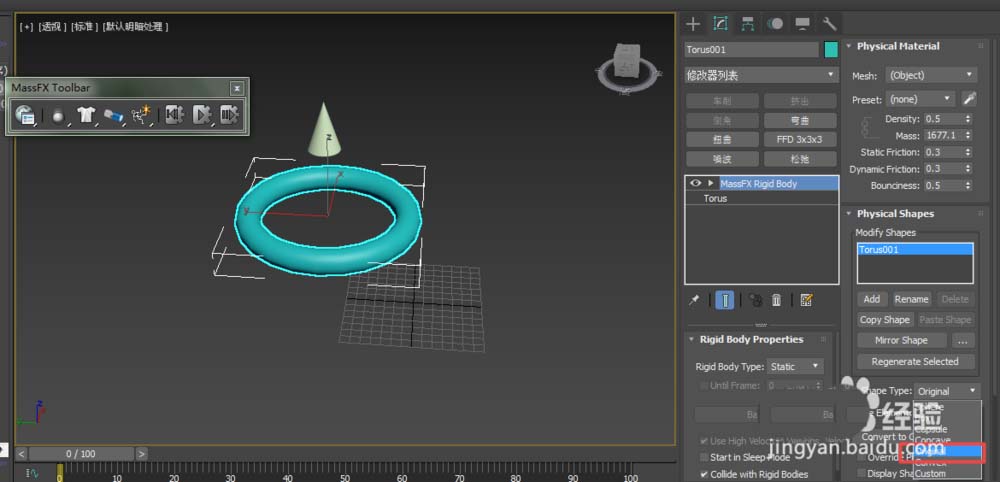Image resolution: width=1000 pixels, height=482 pixels.
Task: Open the Utilities wrench tab
Action: pos(829,24)
